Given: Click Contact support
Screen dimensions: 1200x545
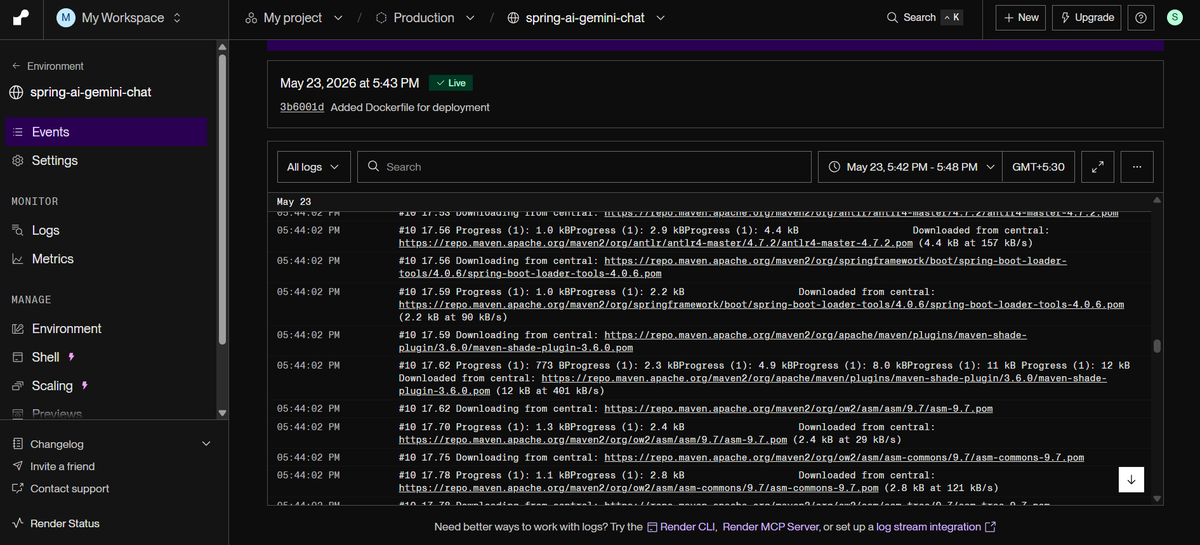Looking at the screenshot, I should 70,489.
